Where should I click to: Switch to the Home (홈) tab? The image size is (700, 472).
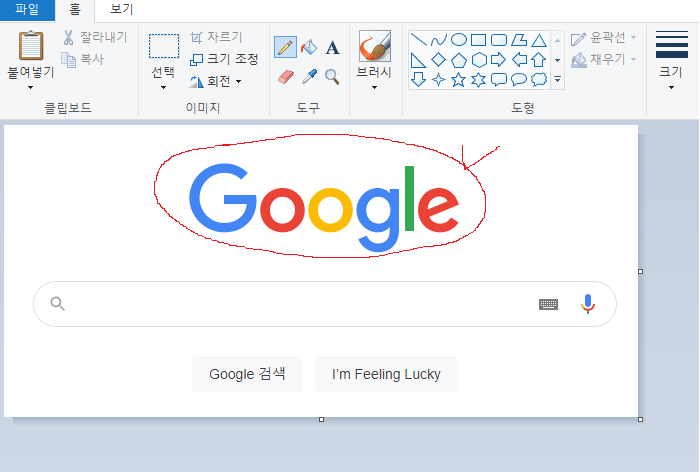75,10
